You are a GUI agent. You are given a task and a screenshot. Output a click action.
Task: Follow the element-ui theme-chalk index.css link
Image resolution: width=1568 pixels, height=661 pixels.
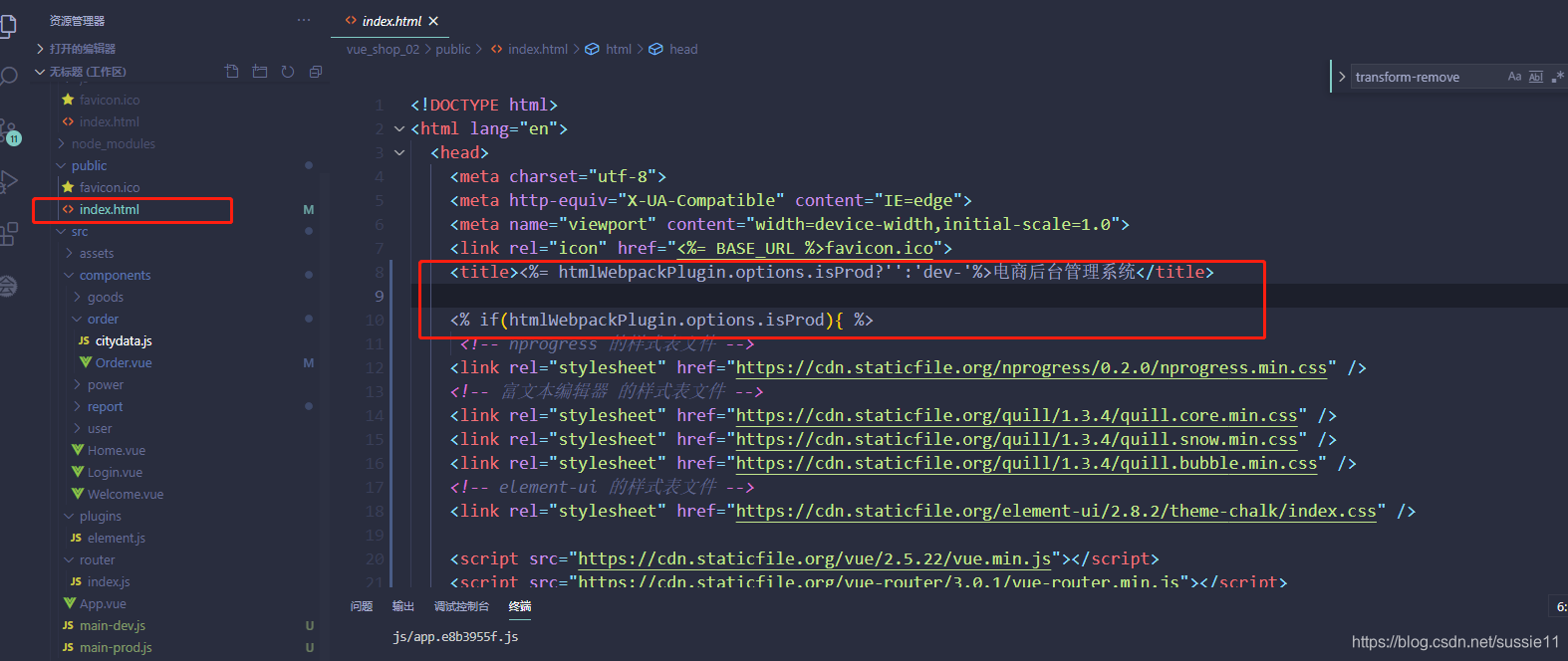[1056, 511]
